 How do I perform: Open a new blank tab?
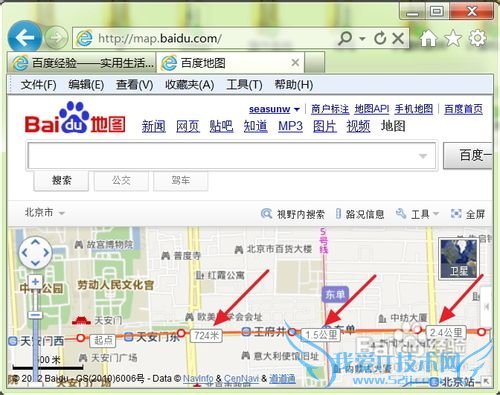(314, 63)
